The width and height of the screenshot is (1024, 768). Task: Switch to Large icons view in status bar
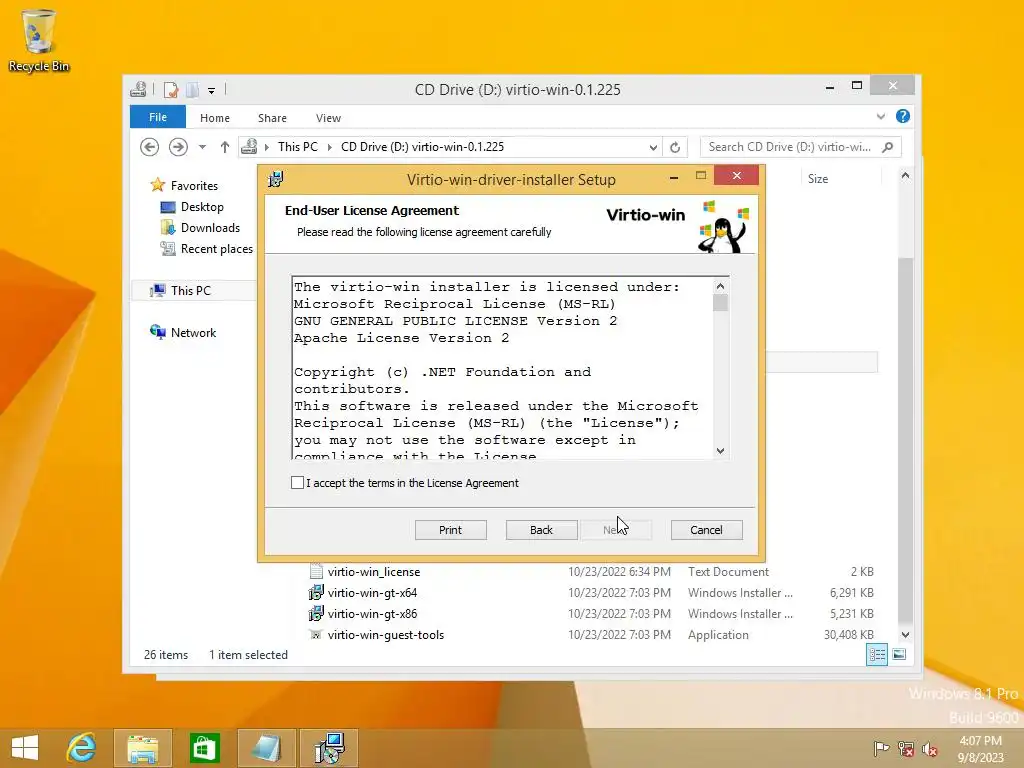899,654
